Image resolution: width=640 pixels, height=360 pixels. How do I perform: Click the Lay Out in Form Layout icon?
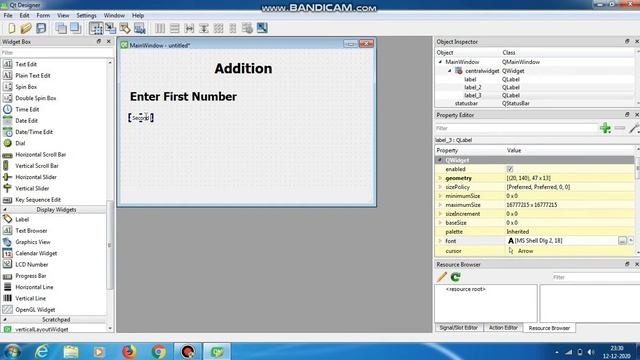pyautogui.click(x=233, y=28)
